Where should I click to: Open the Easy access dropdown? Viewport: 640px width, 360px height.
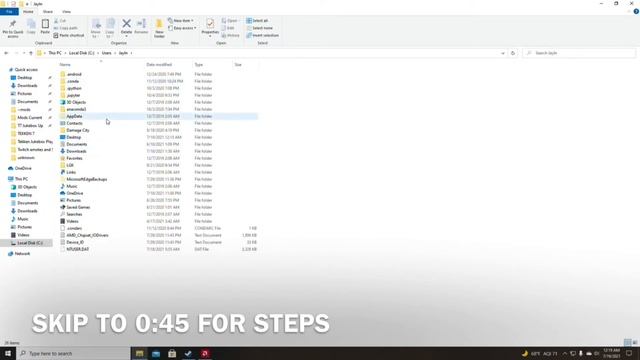[x=182, y=28]
